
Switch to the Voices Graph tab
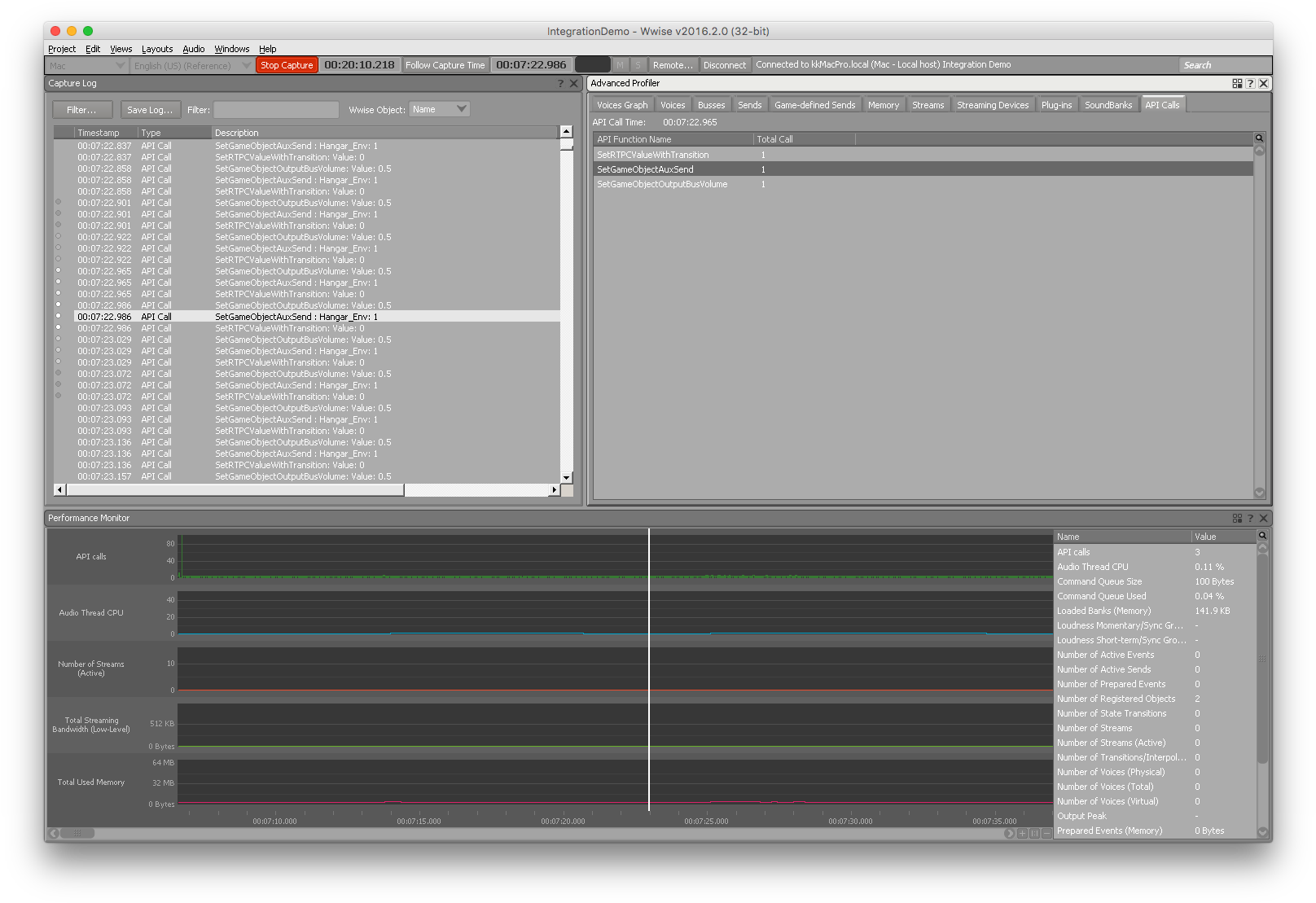tap(622, 105)
